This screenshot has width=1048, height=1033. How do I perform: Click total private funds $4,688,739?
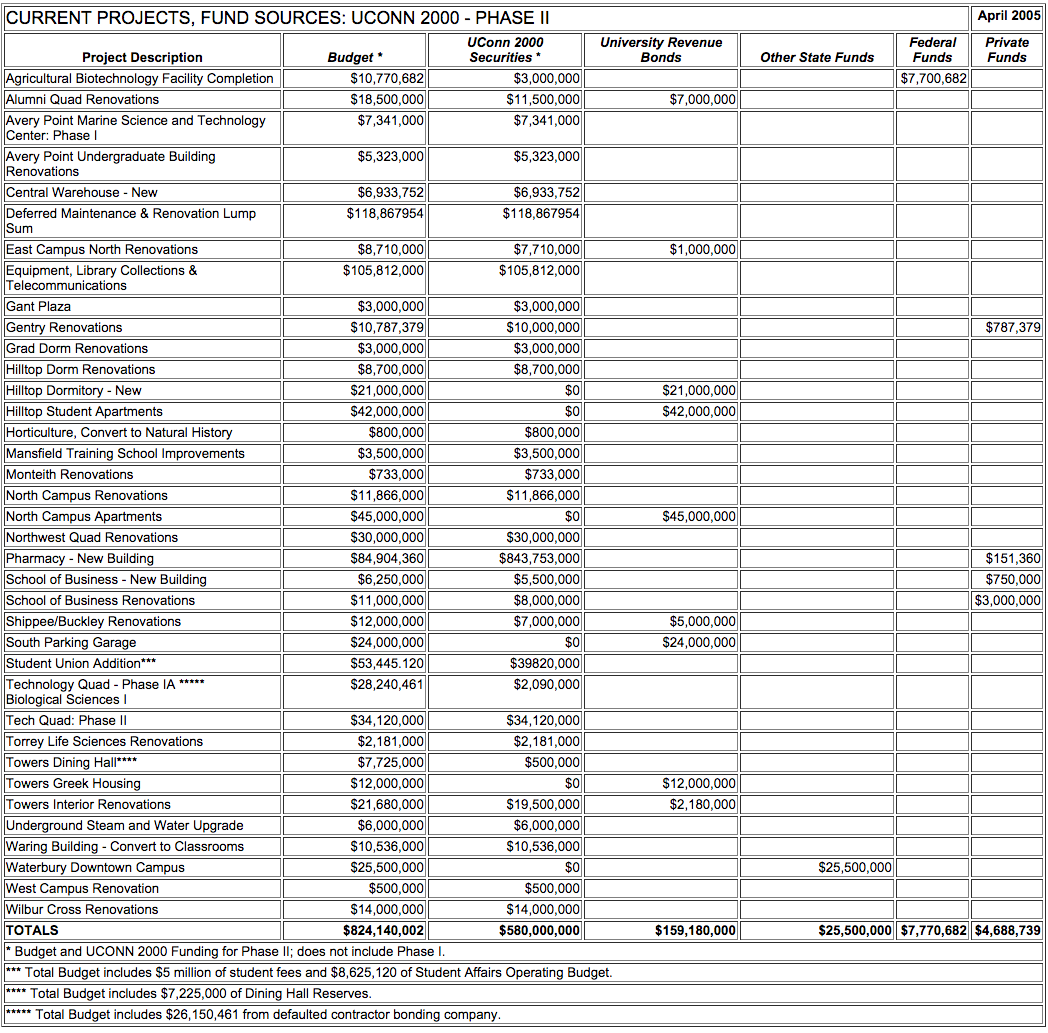click(1007, 930)
